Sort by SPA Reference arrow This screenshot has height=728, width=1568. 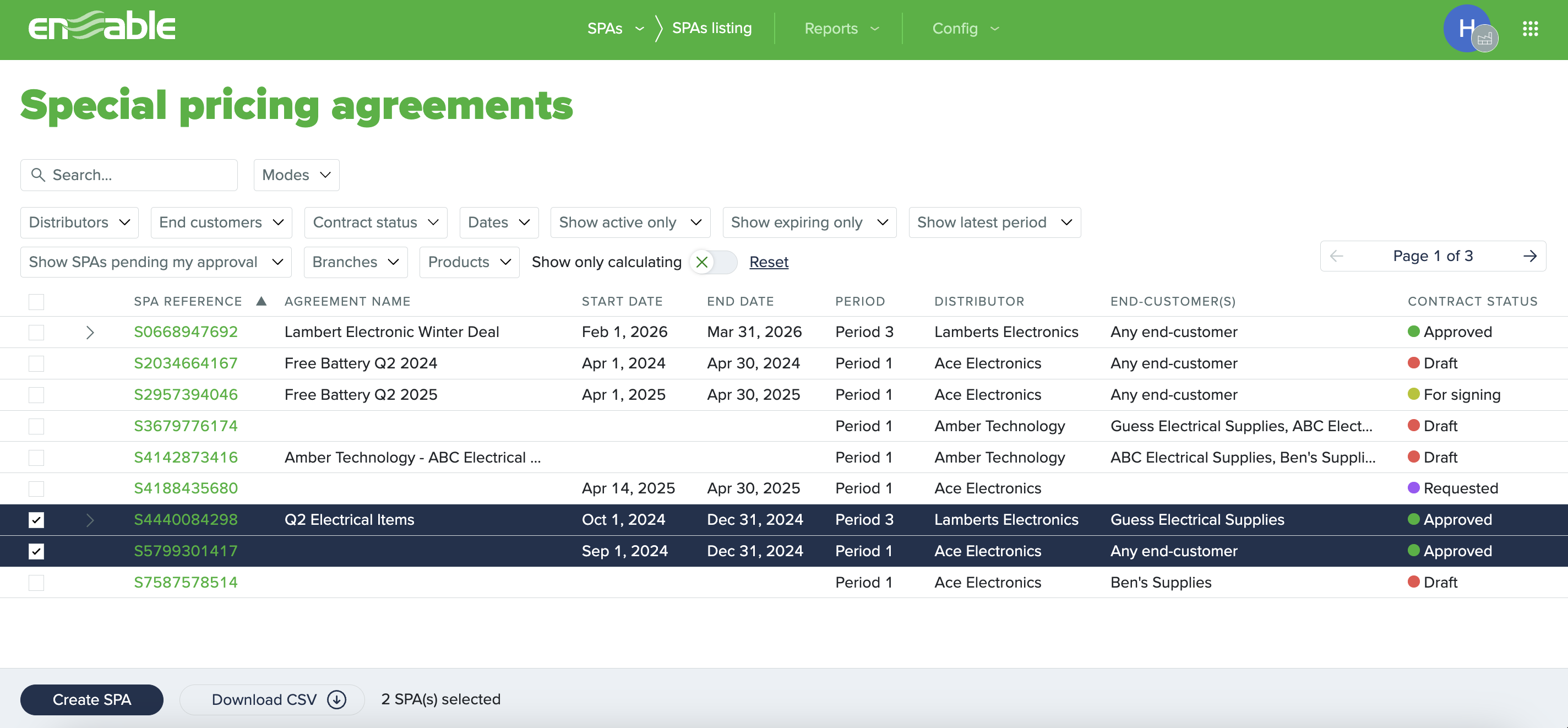point(261,301)
